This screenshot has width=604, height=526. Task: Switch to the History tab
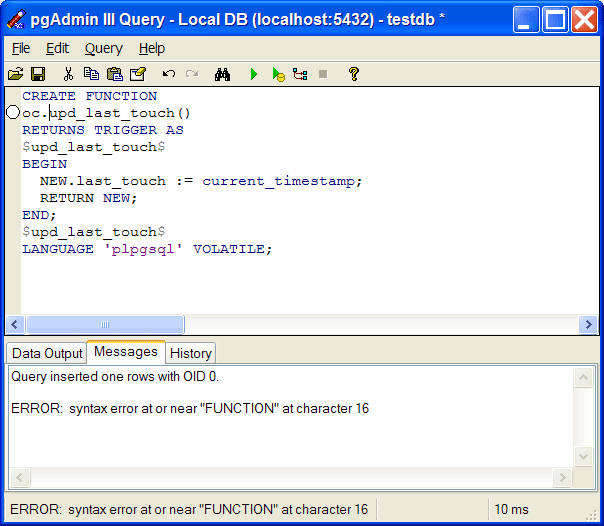190,353
